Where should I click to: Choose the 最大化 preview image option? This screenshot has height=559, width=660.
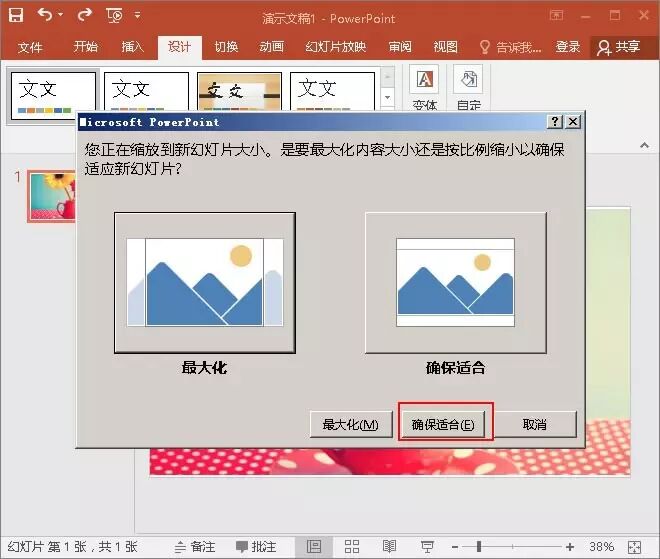(x=205, y=283)
